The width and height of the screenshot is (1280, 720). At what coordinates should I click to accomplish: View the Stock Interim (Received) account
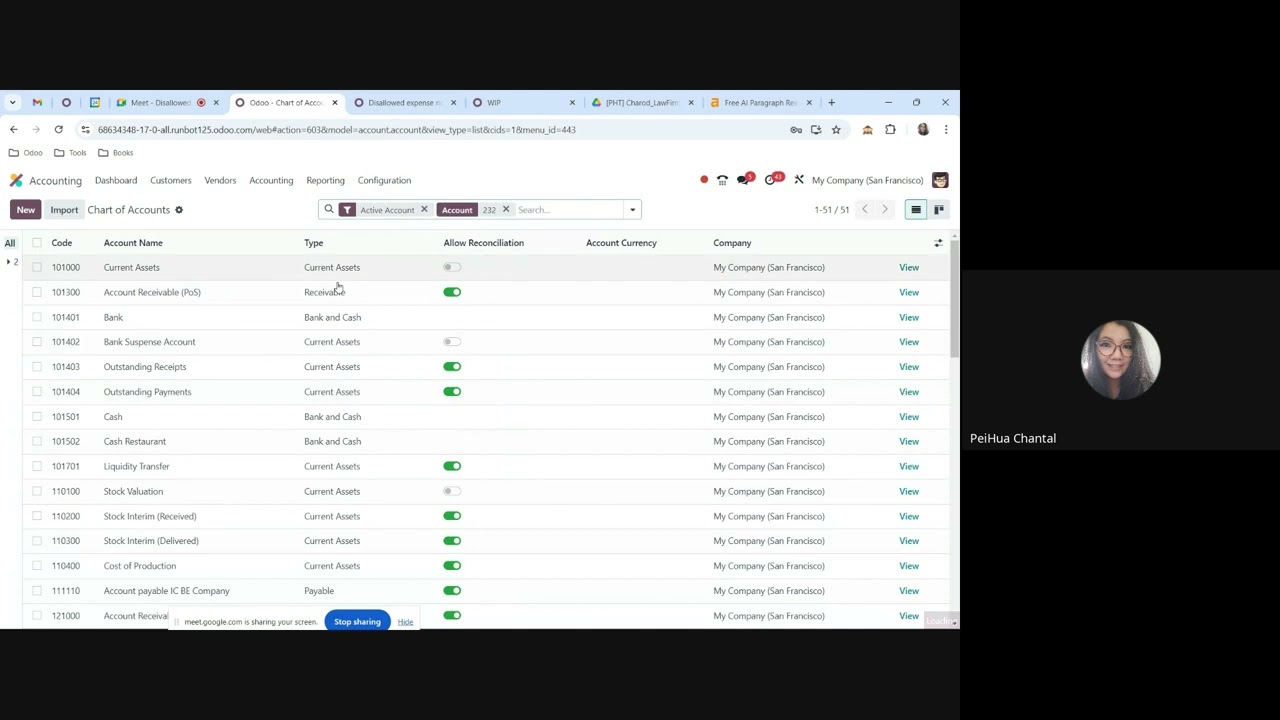coord(909,516)
